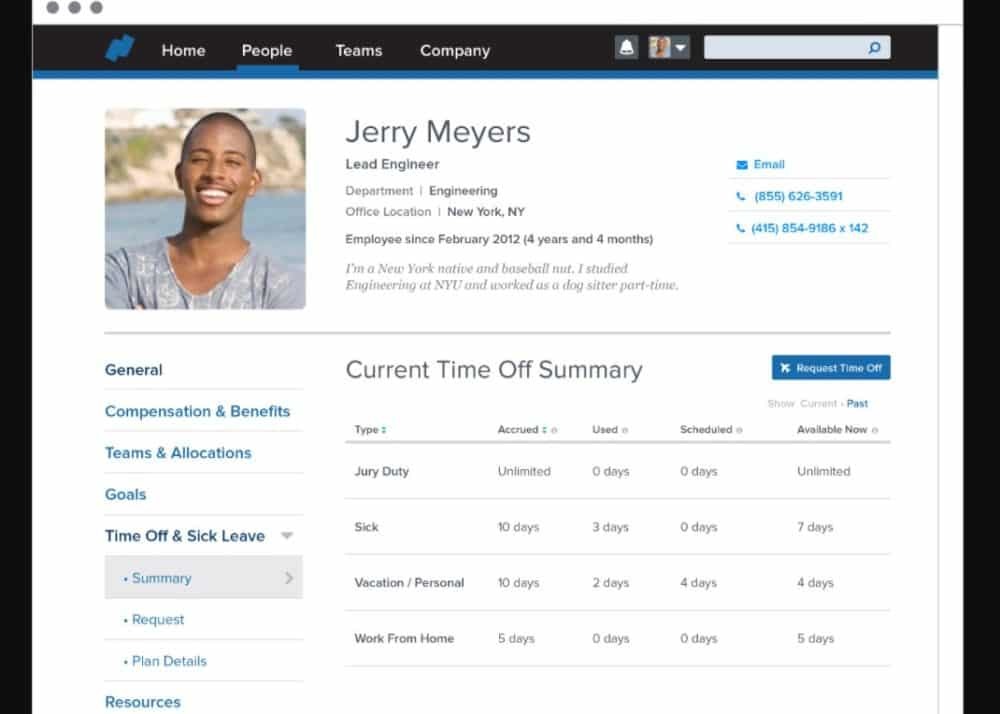Click the info icon next to Used

[625, 430]
